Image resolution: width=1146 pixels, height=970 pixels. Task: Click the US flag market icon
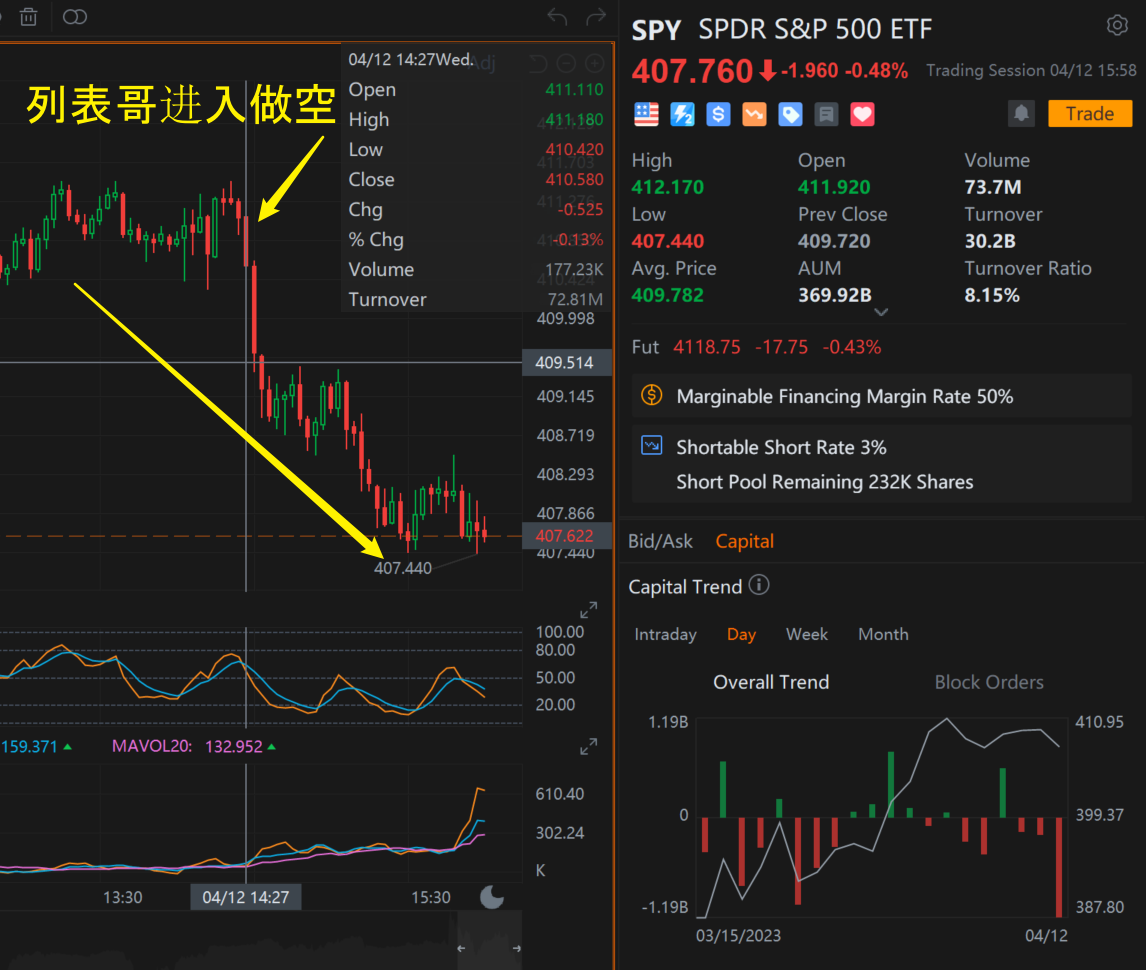point(646,115)
